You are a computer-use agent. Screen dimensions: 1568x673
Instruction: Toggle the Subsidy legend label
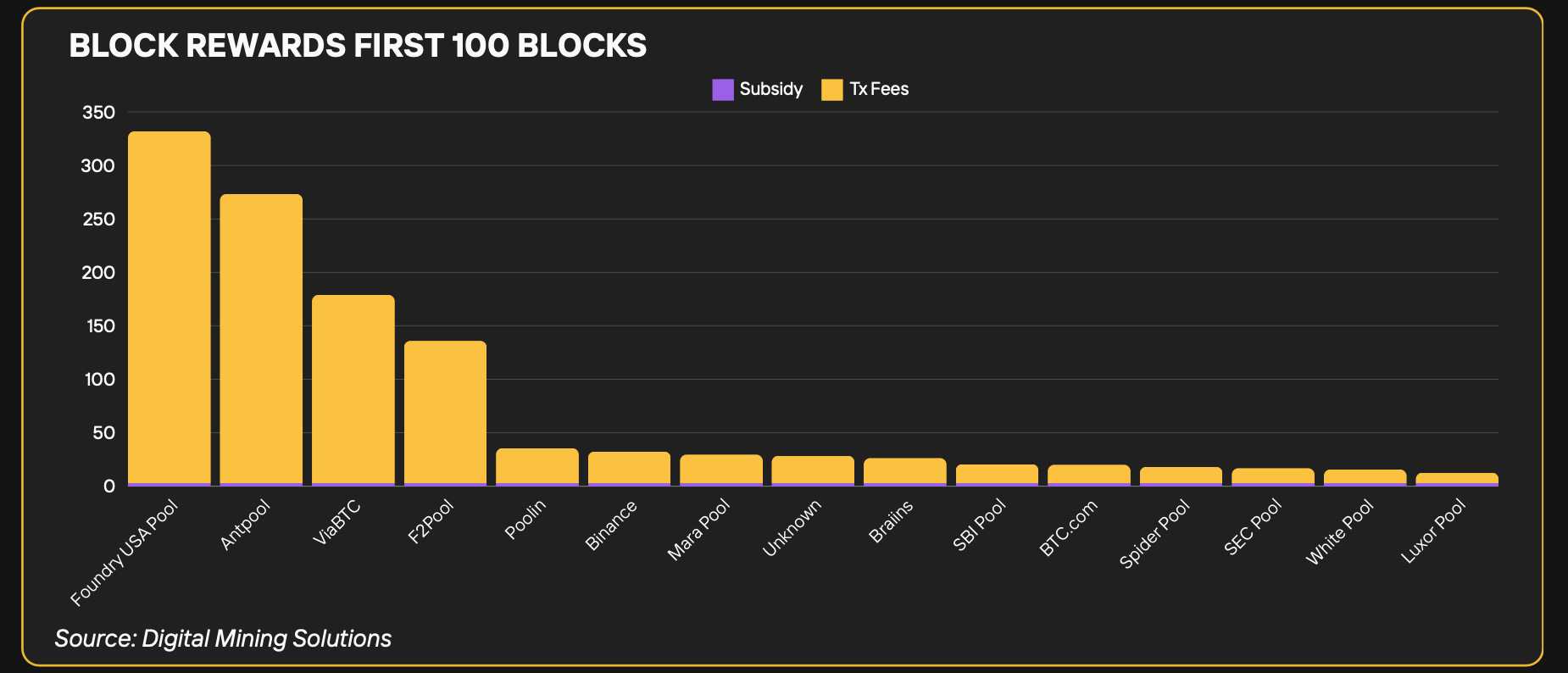[x=770, y=89]
